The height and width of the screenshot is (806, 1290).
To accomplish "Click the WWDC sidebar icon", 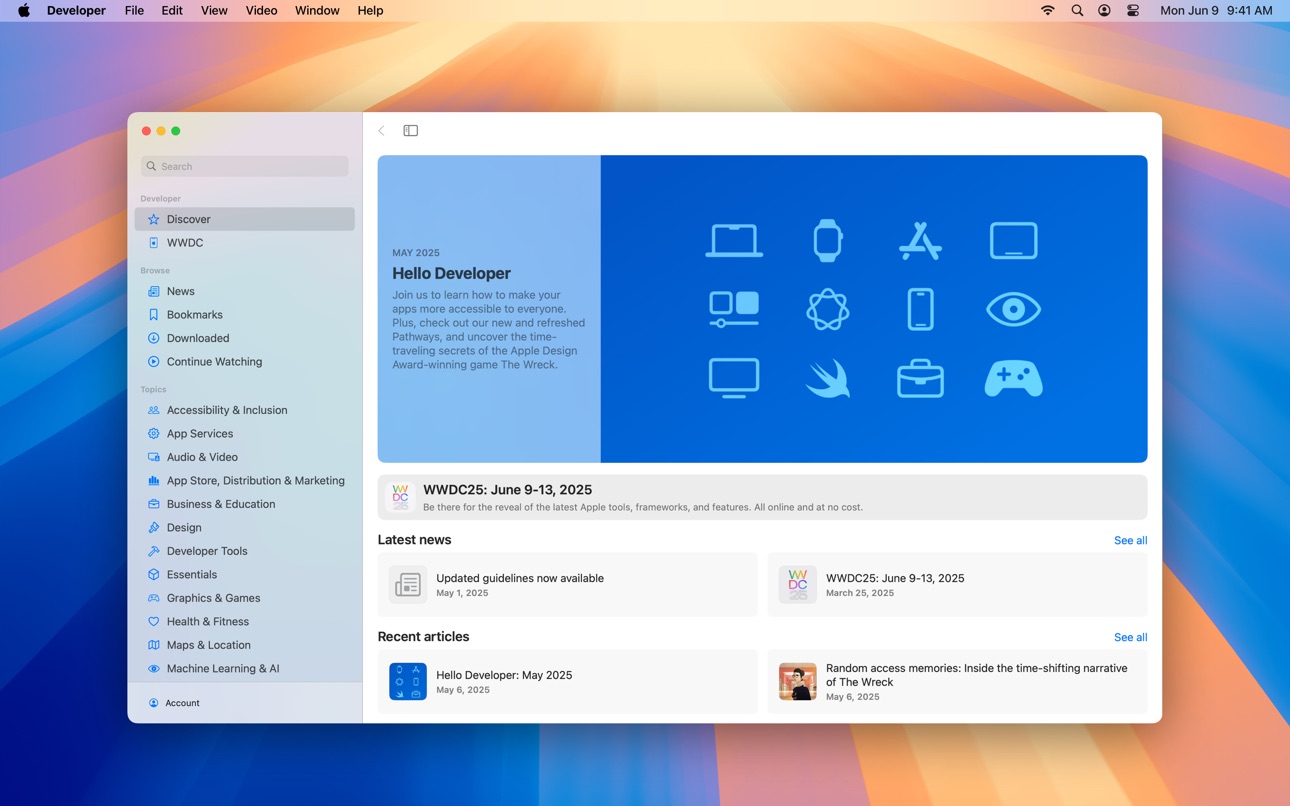I will coord(153,243).
